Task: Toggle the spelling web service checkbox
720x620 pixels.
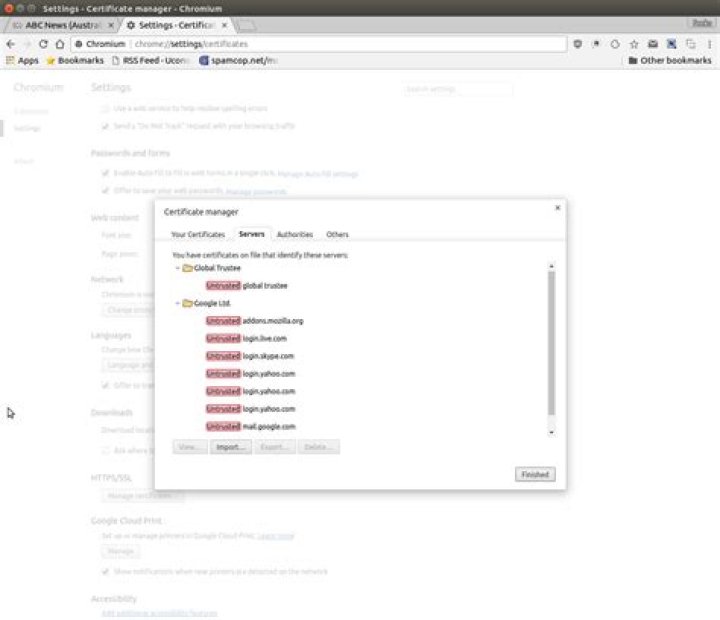Action: (105, 108)
